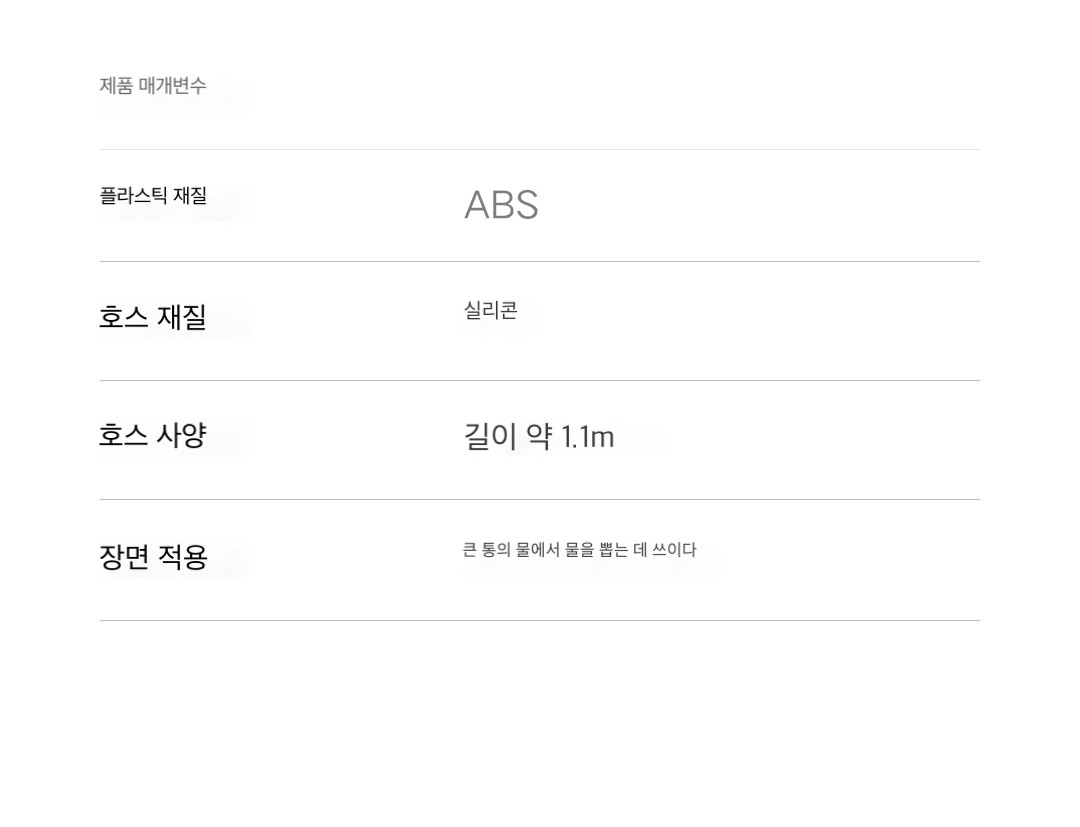Click the 제품 매개변수 heading

(x=153, y=85)
